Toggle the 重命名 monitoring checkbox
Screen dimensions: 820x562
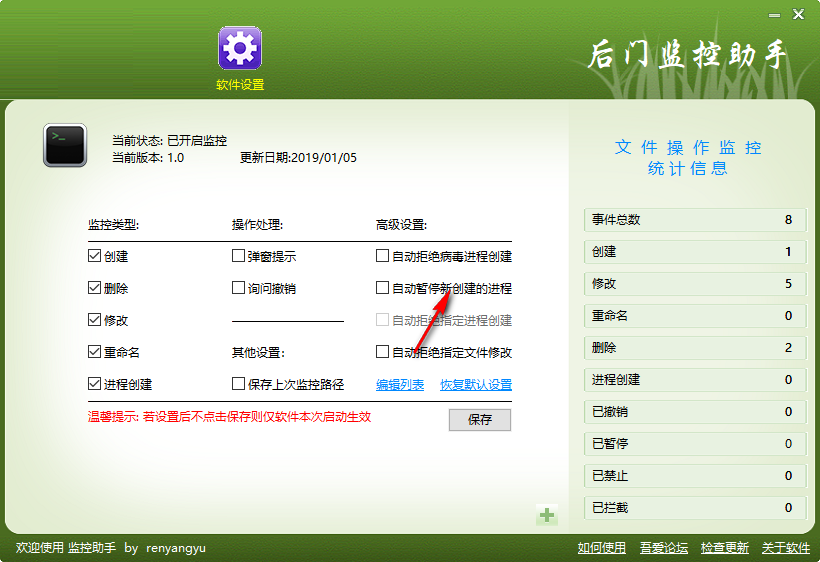point(94,351)
